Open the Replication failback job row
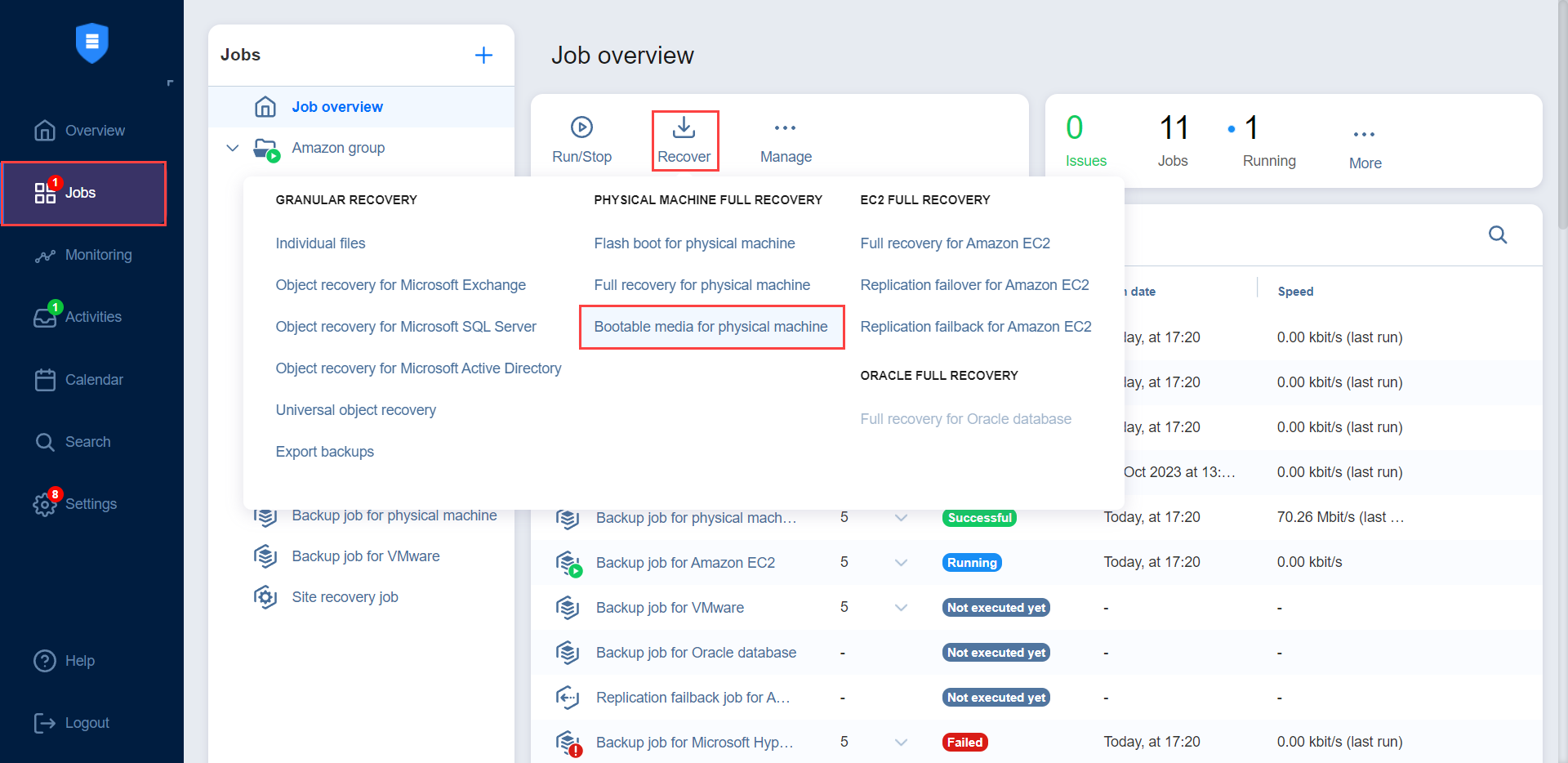The height and width of the screenshot is (763, 1568). 693,698
